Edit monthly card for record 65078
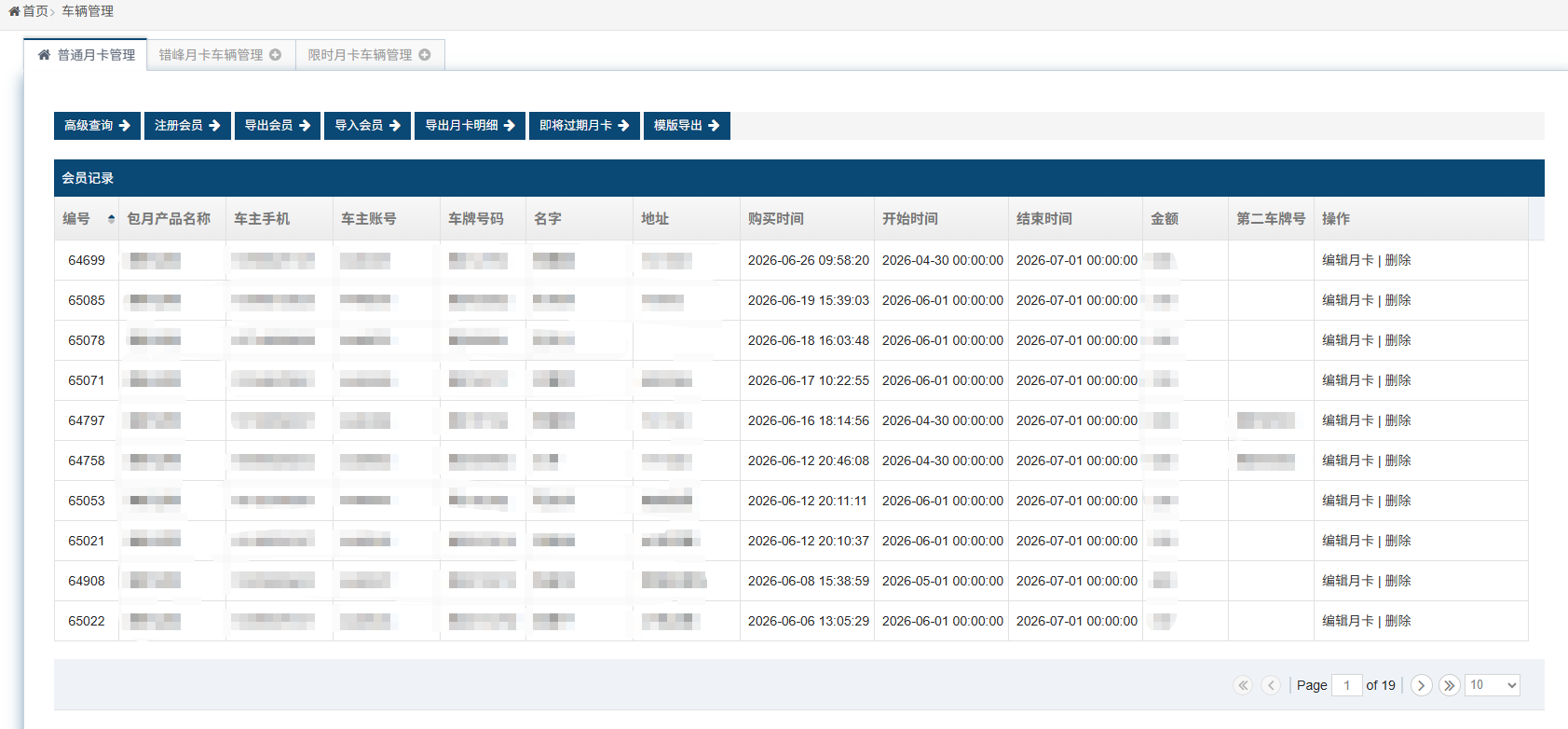 [x=1348, y=340]
